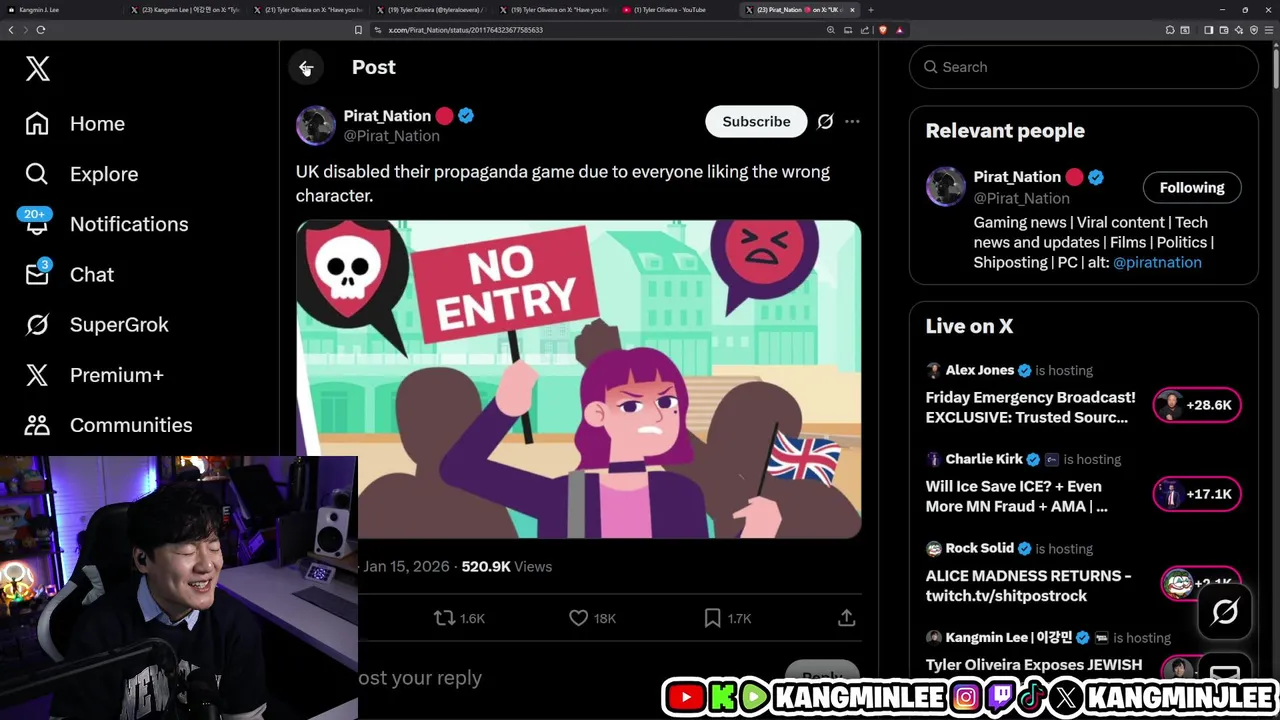Viewport: 1280px width, 720px height.
Task: Subscribe to Pirat_Nation
Action: tap(756, 121)
